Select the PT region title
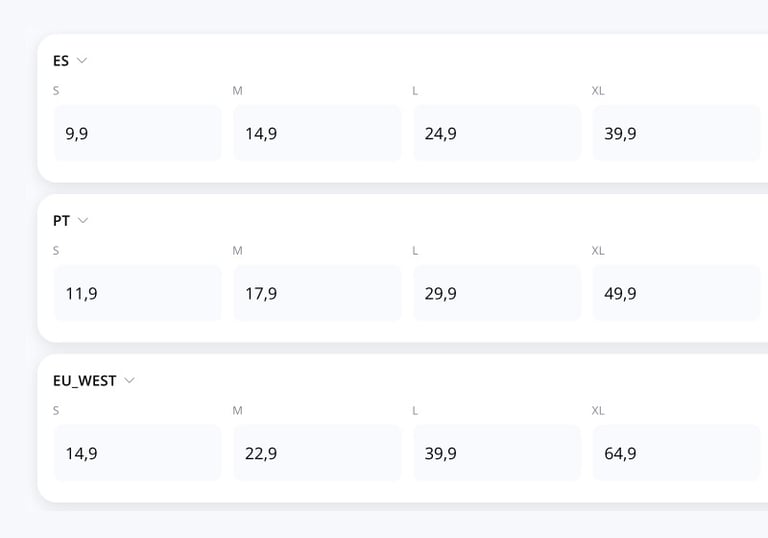This screenshot has width=768, height=538. [x=61, y=221]
